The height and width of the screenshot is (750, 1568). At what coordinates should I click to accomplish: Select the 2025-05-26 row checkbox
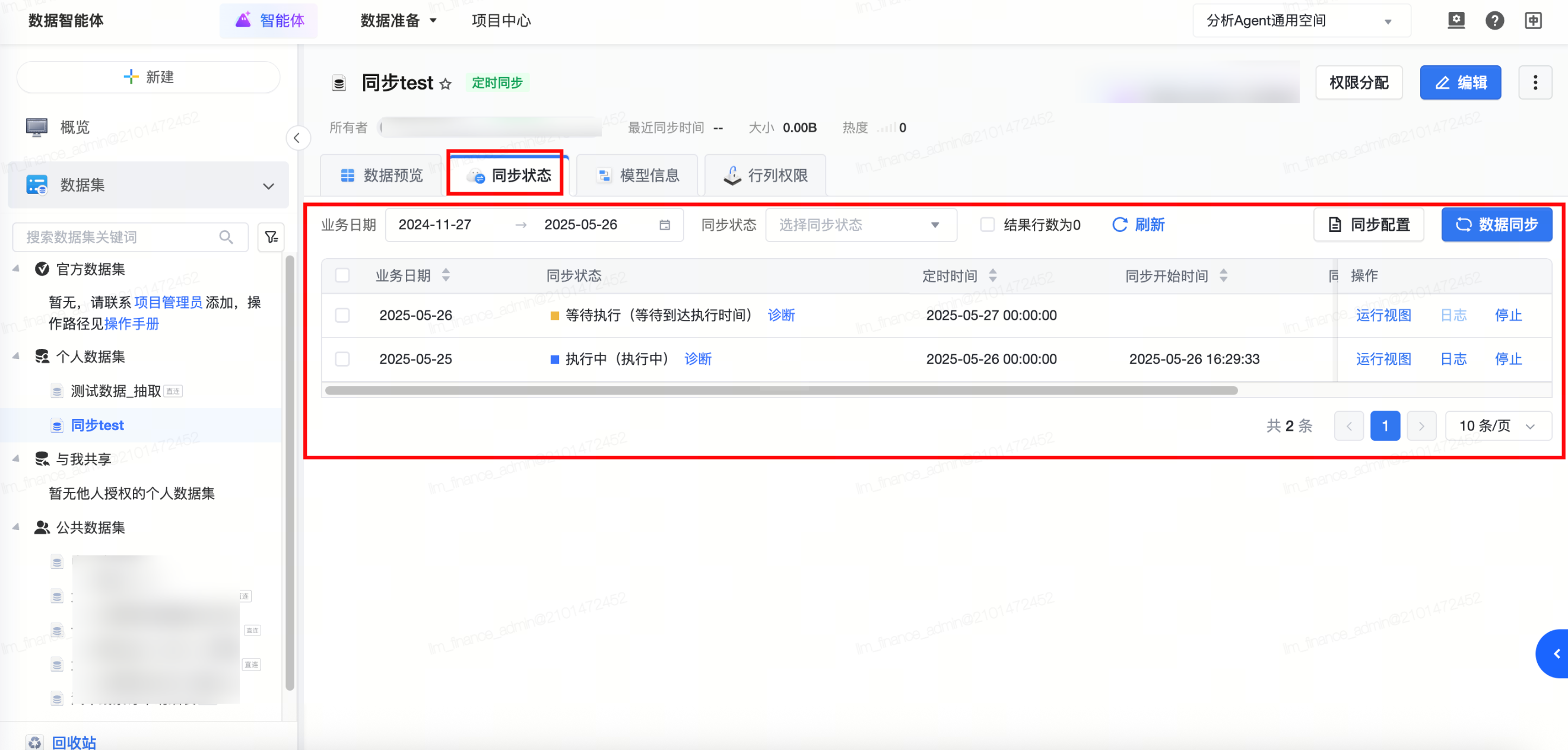pyautogui.click(x=342, y=315)
